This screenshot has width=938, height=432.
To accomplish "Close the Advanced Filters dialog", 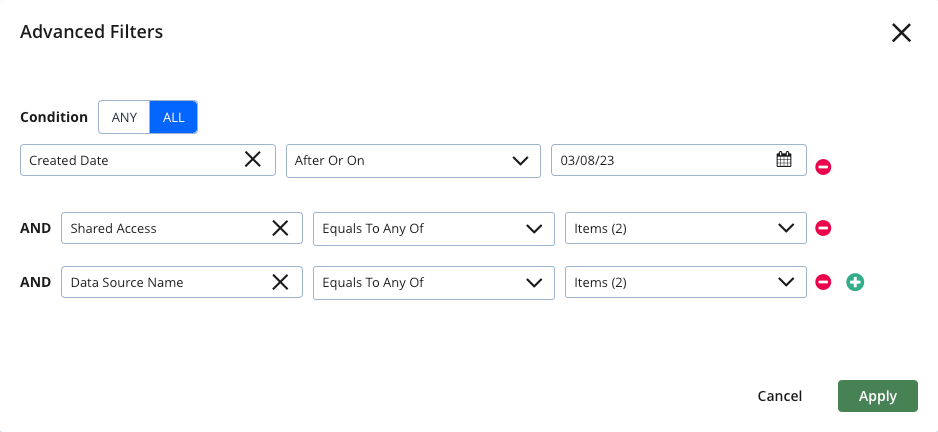I will (x=901, y=33).
